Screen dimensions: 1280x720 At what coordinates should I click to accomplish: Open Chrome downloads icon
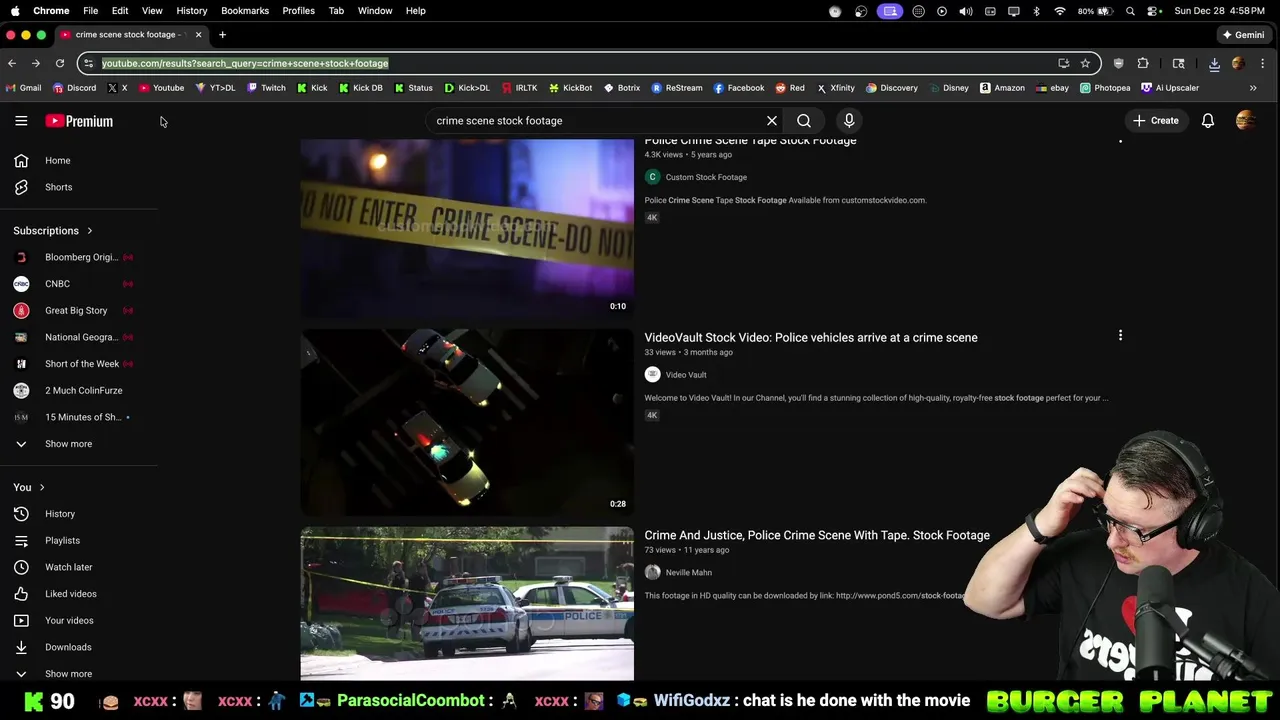1214,63
